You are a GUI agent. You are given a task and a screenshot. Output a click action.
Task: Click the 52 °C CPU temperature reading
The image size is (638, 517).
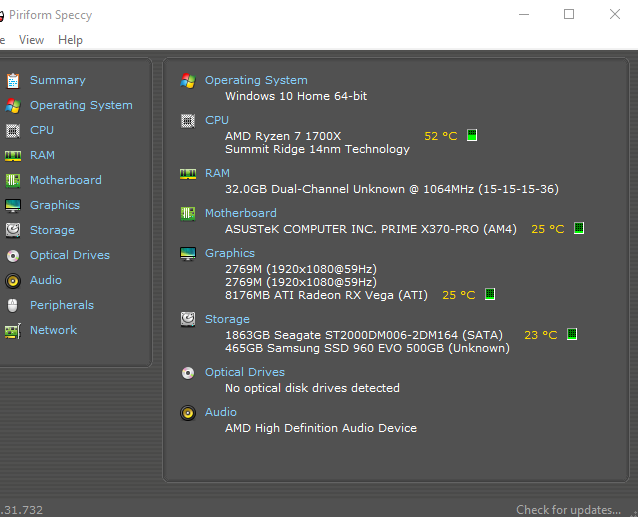440,136
